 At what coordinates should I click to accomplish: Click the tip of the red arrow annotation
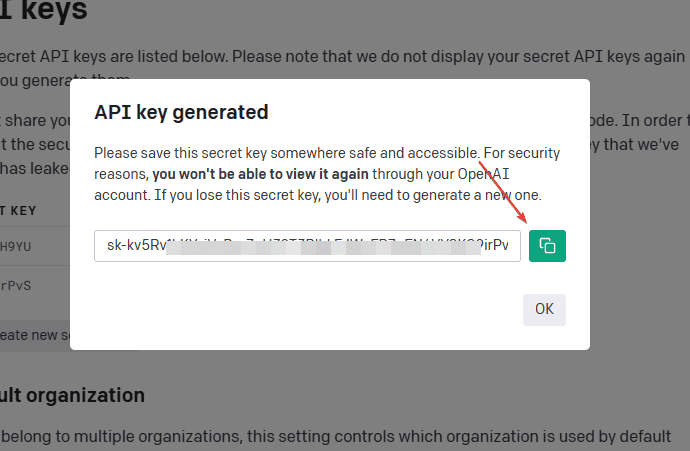pos(525,221)
